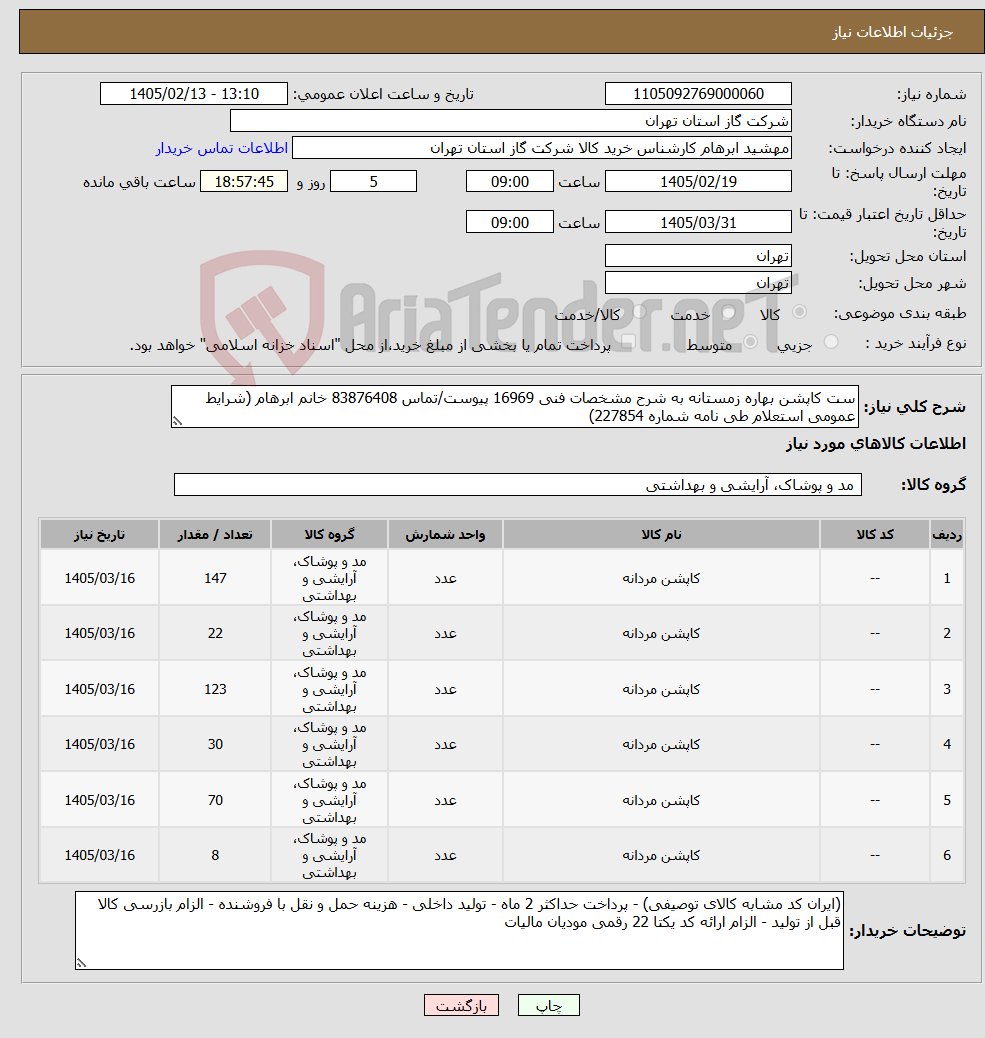Image resolution: width=985 pixels, height=1038 pixels.
Task: Click the general description text area
Action: pos(515,406)
